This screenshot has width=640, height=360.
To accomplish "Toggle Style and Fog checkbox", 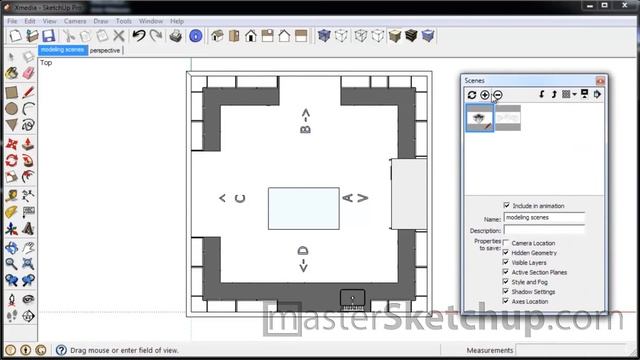I will tap(506, 282).
